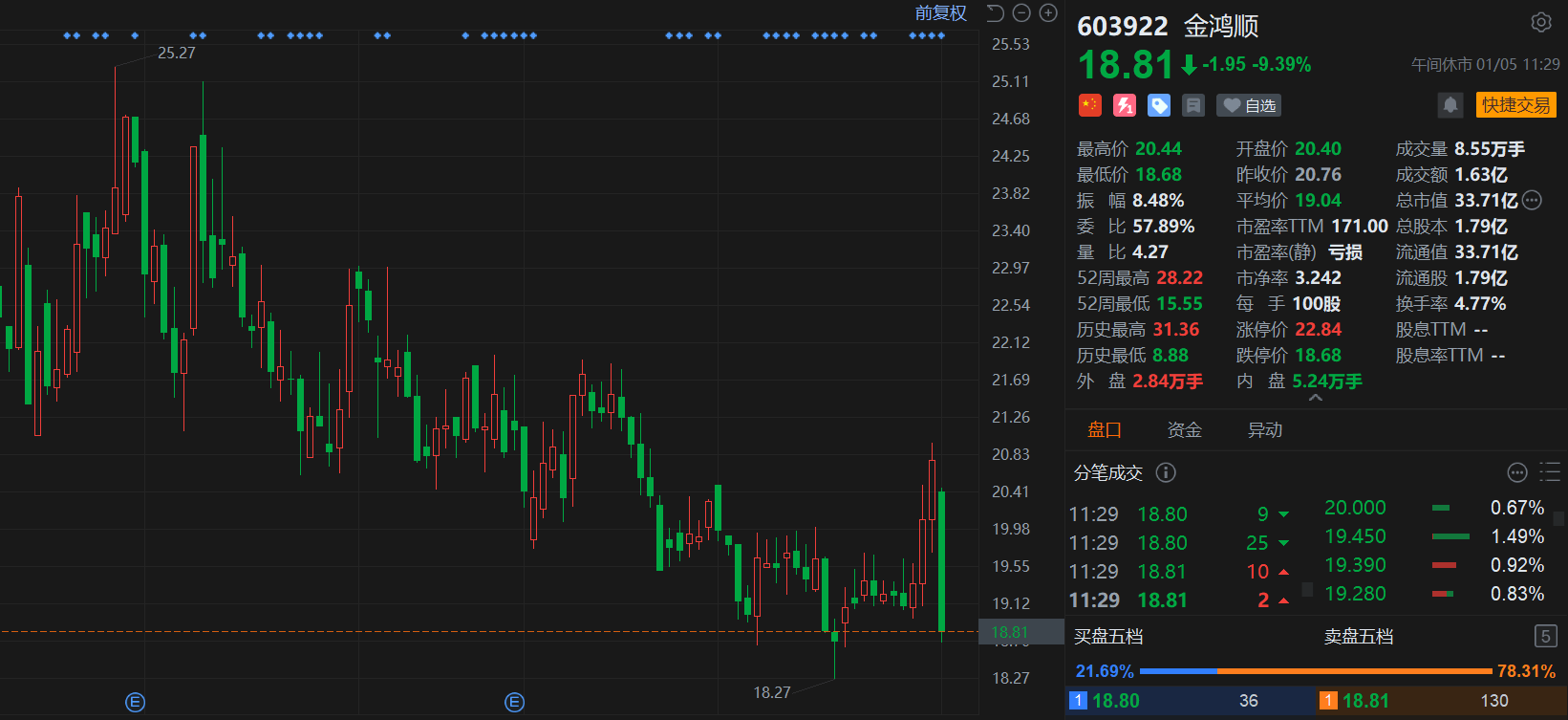Screen dimensions: 1568x720
Task: Click the pink lightning margin icon
Action: (x=1125, y=105)
